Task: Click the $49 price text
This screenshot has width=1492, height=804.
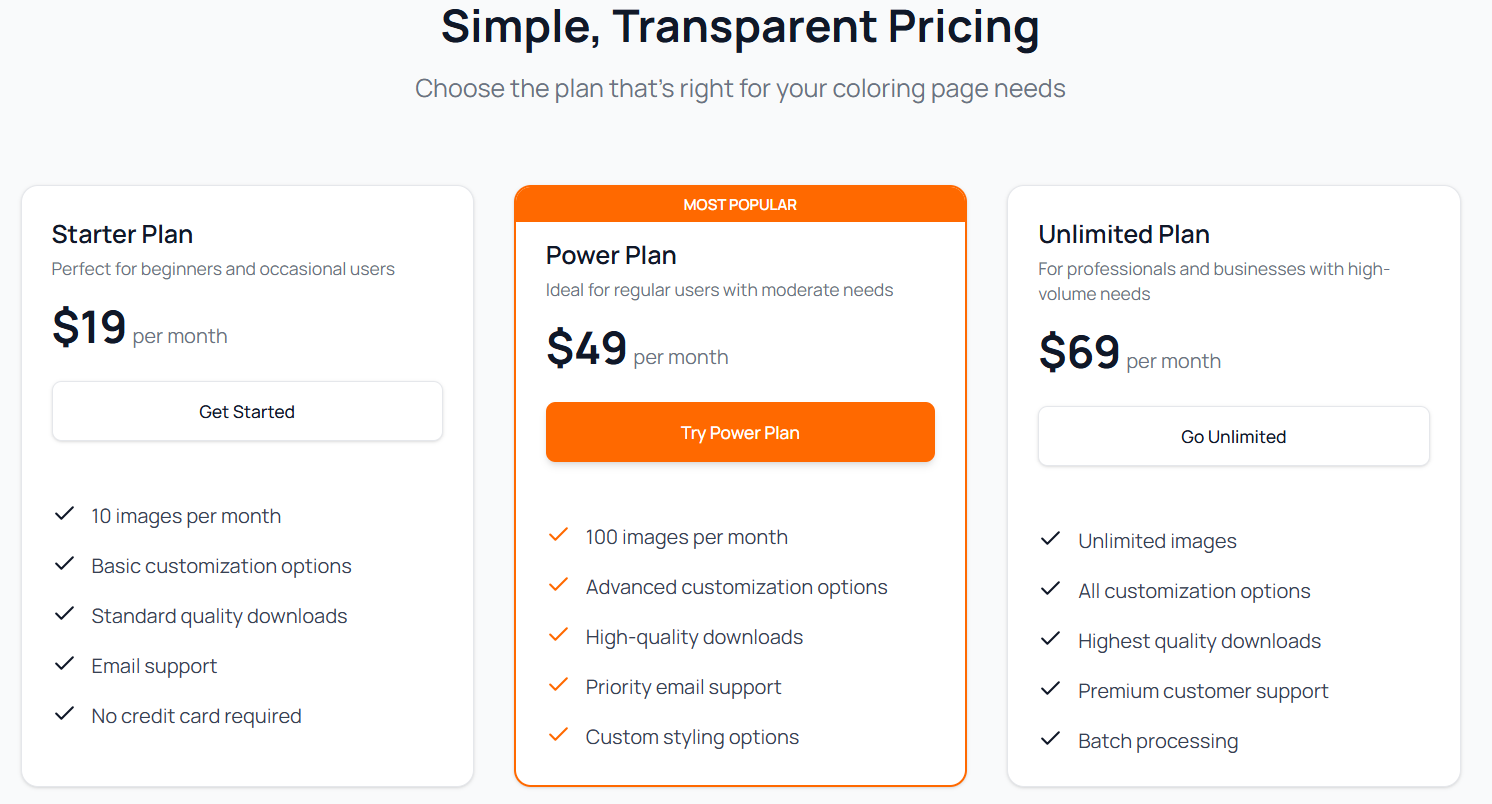Action: 587,348
